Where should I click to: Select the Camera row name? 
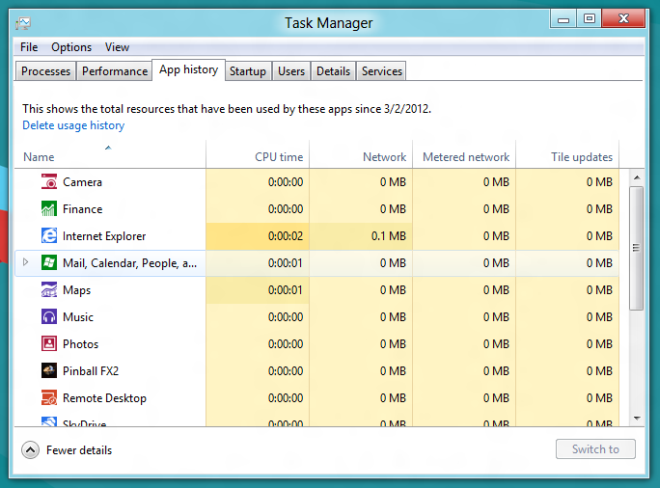(x=82, y=182)
